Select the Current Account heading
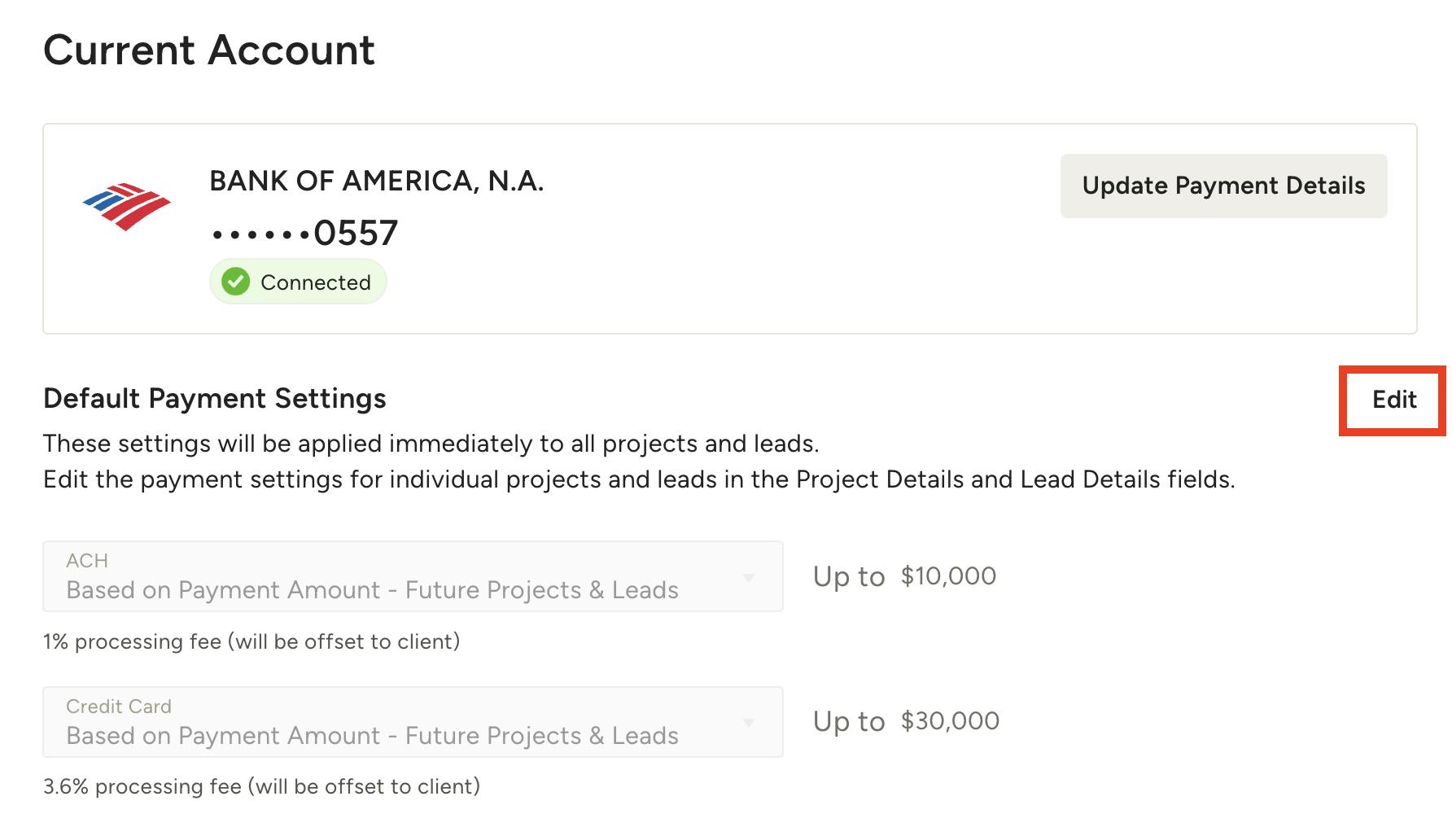The width and height of the screenshot is (1452, 840). pyautogui.click(x=209, y=50)
